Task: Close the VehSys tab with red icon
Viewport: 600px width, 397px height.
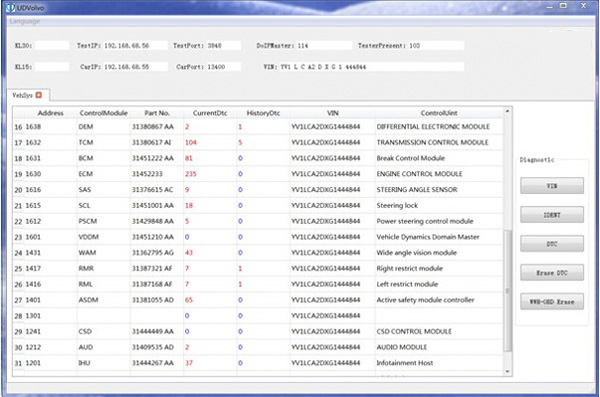Action: [x=39, y=95]
